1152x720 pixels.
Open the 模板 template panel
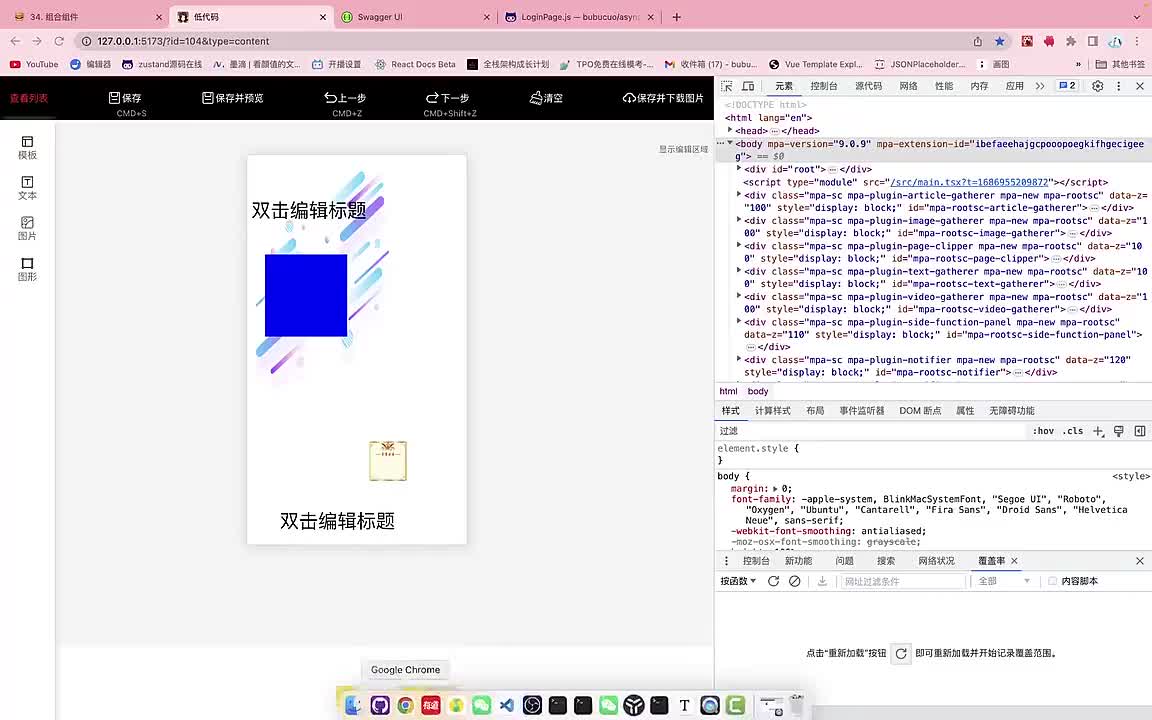pyautogui.click(x=27, y=148)
